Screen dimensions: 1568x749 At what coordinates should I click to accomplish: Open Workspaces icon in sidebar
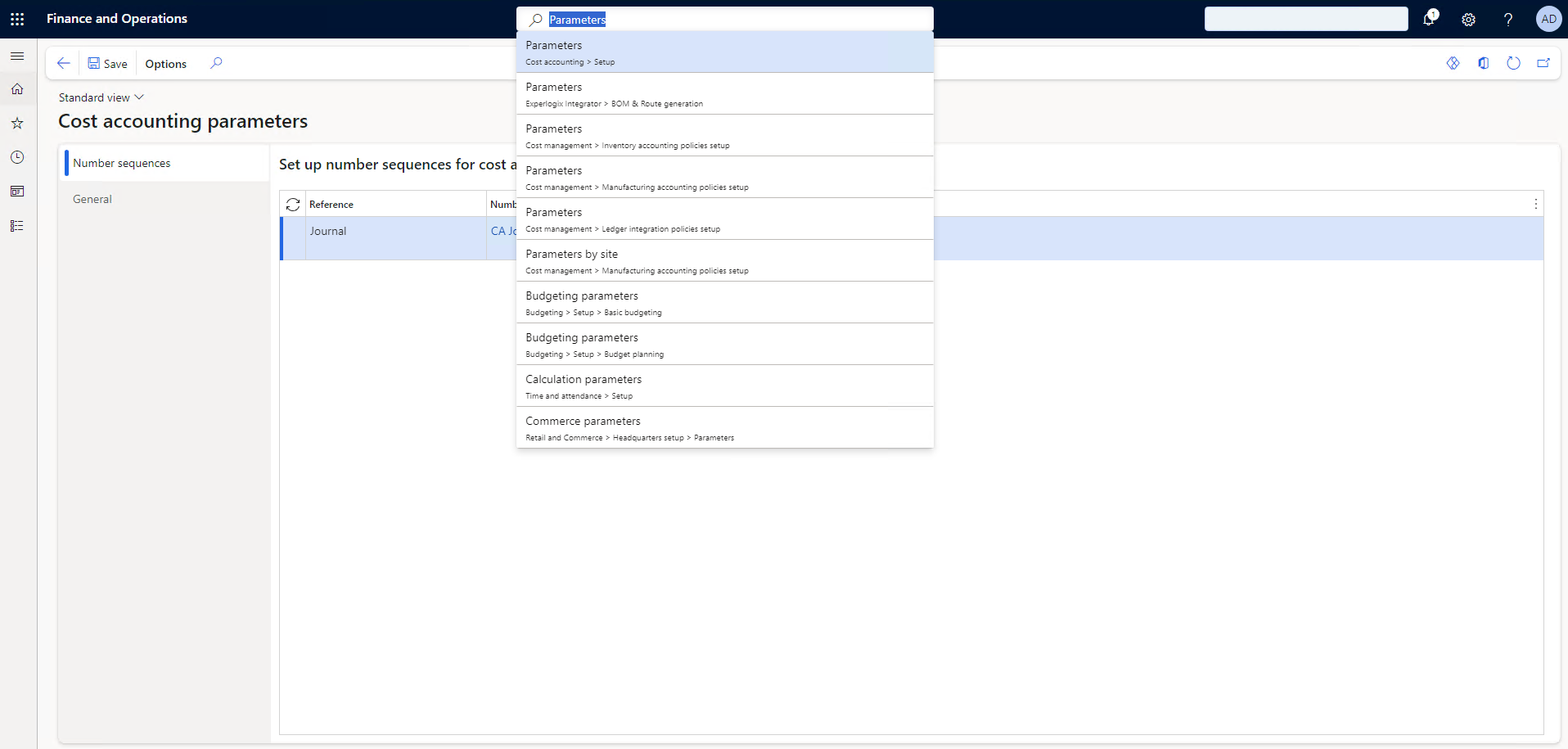(17, 192)
